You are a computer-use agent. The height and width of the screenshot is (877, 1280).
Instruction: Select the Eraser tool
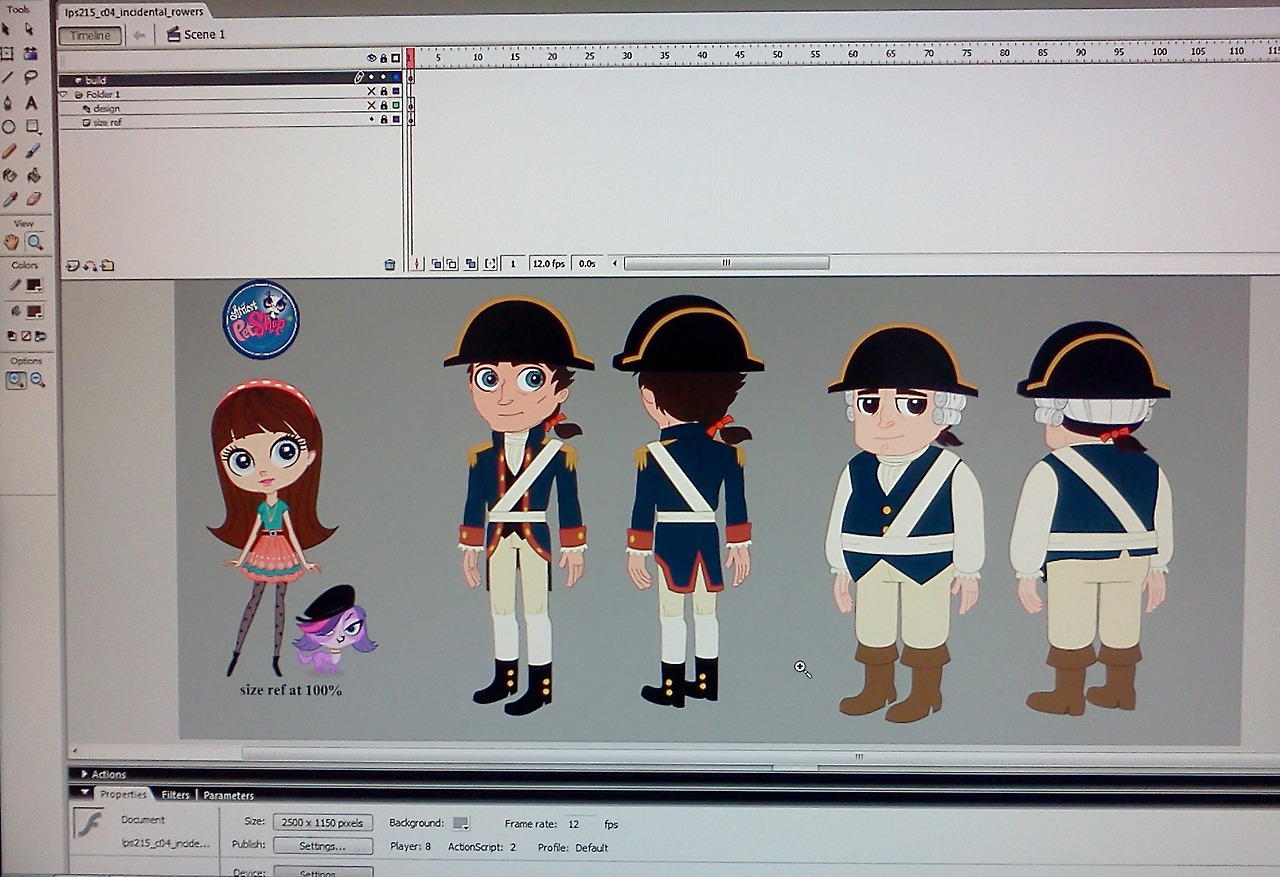click(33, 199)
